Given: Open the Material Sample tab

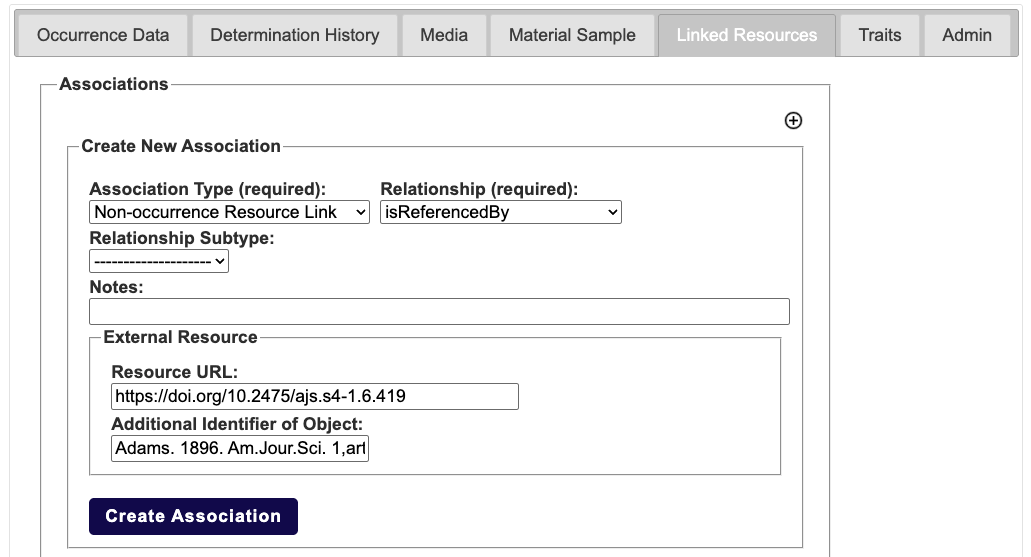Looking at the screenshot, I should (x=572, y=35).
